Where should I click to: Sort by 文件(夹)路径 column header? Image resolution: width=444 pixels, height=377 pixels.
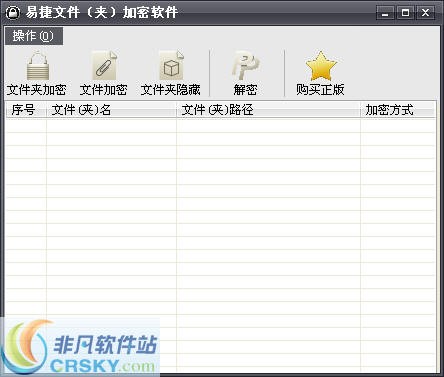(x=268, y=110)
